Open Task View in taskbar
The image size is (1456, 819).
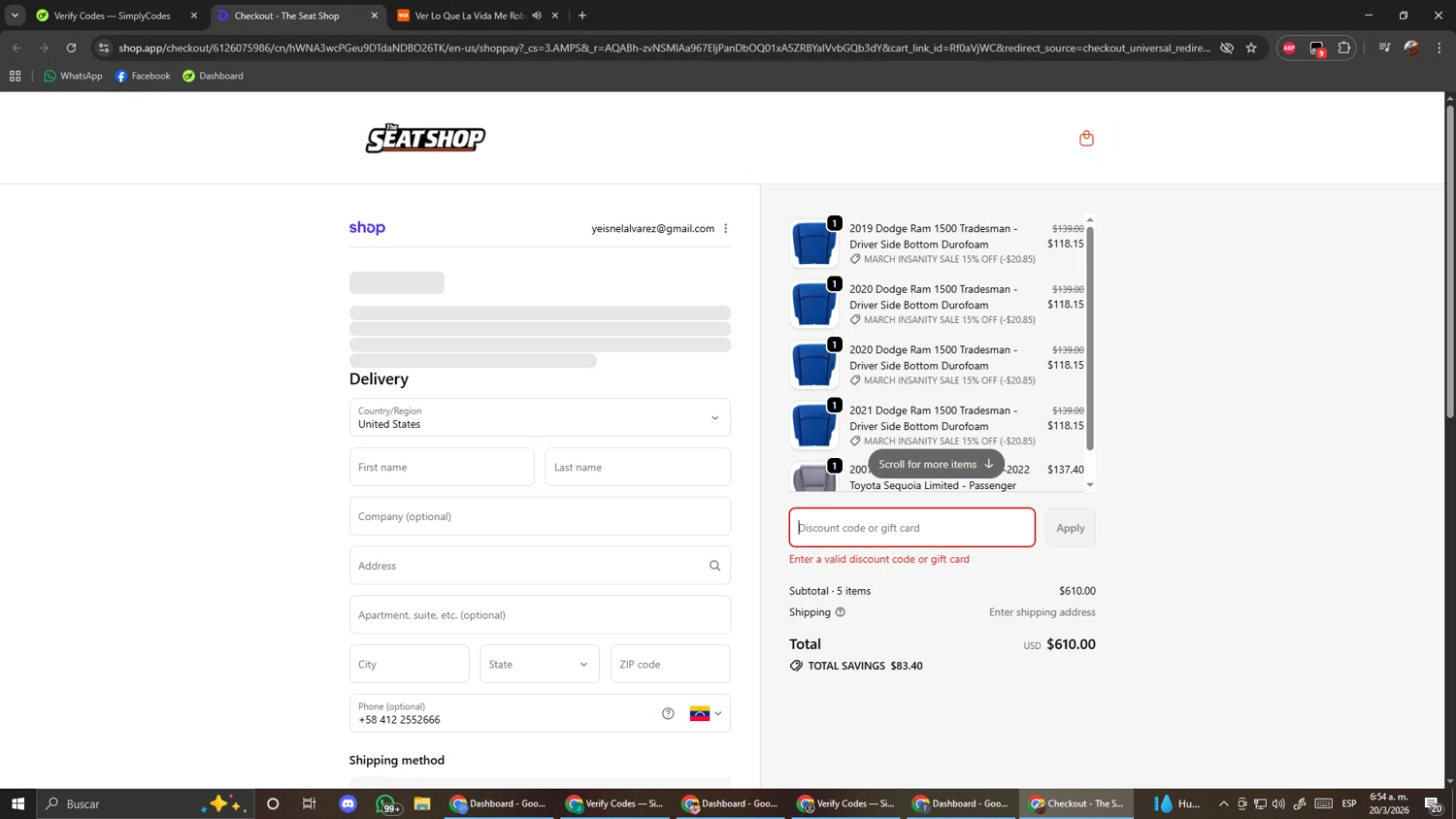(310, 803)
